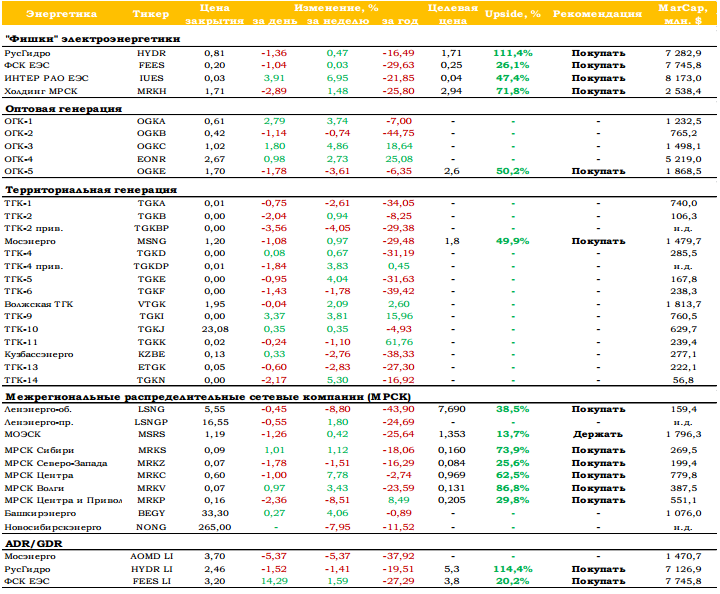
Task: Click the ticker 'KZBE'
Action: click(151, 354)
